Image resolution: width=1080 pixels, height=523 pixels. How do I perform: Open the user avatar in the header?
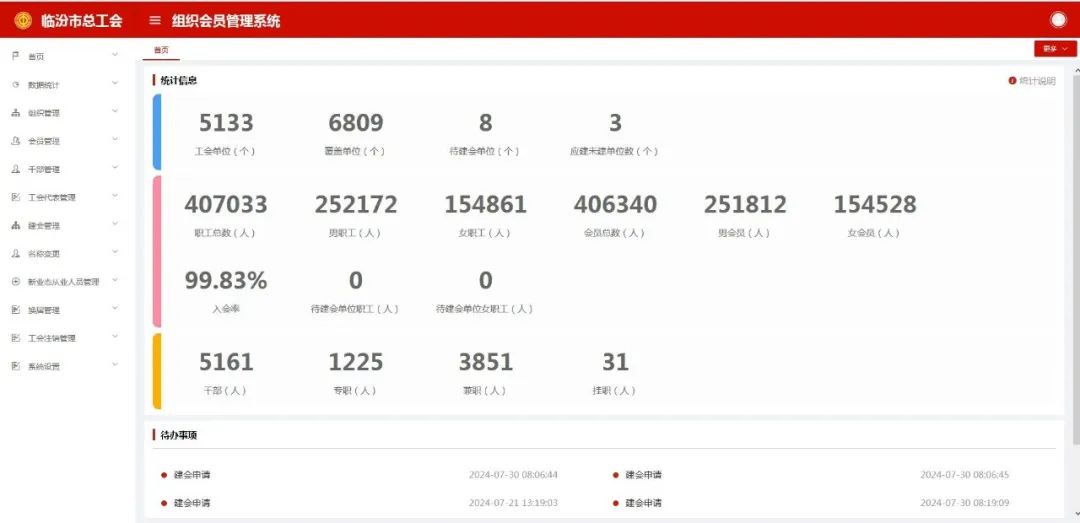1058,20
